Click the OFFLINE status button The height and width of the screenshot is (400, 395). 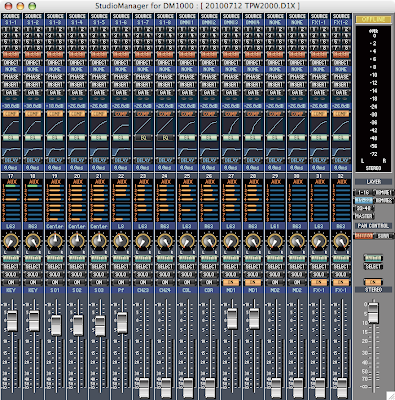point(373,19)
